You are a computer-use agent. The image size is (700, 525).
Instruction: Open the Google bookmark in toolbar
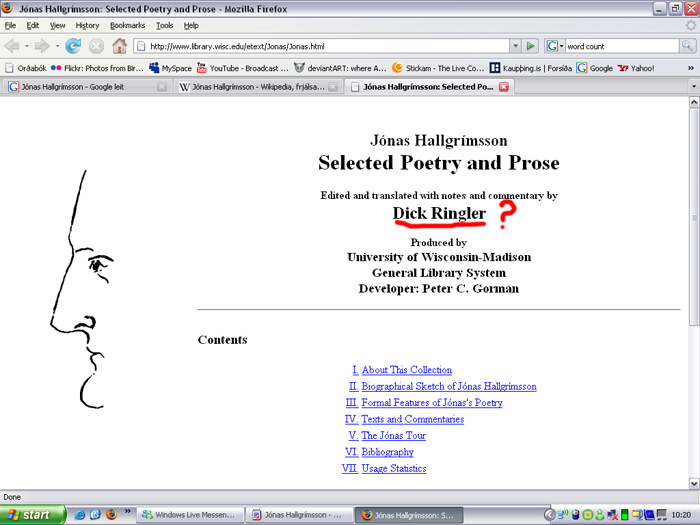[594, 68]
